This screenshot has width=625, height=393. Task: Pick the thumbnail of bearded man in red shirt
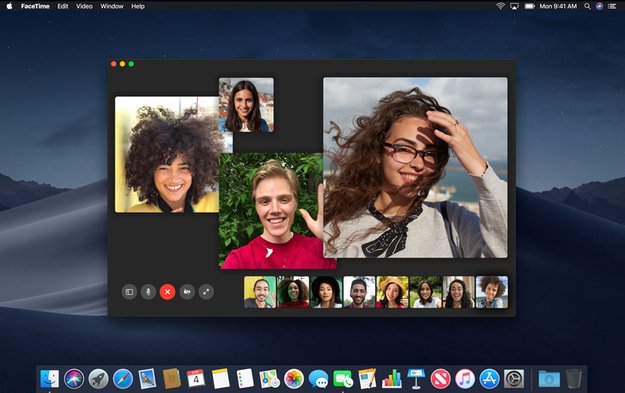click(359, 292)
